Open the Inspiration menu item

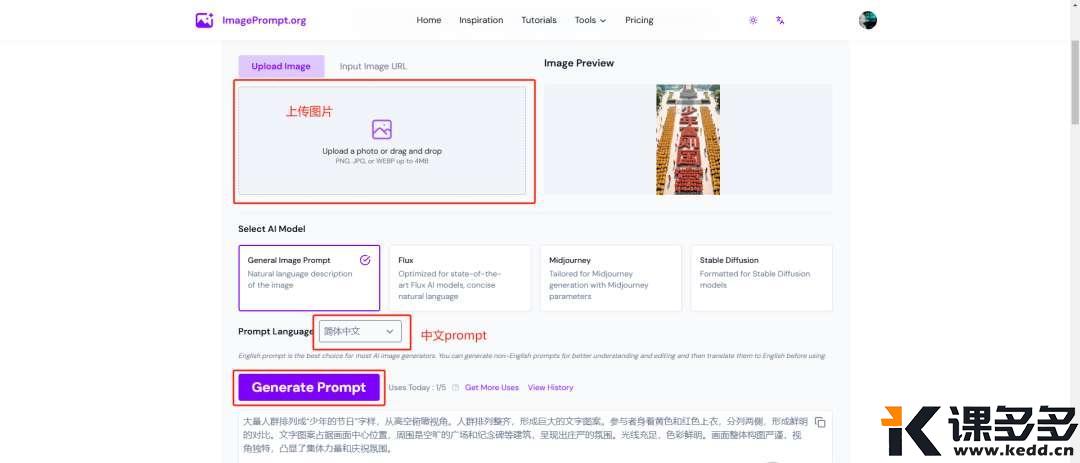click(481, 20)
